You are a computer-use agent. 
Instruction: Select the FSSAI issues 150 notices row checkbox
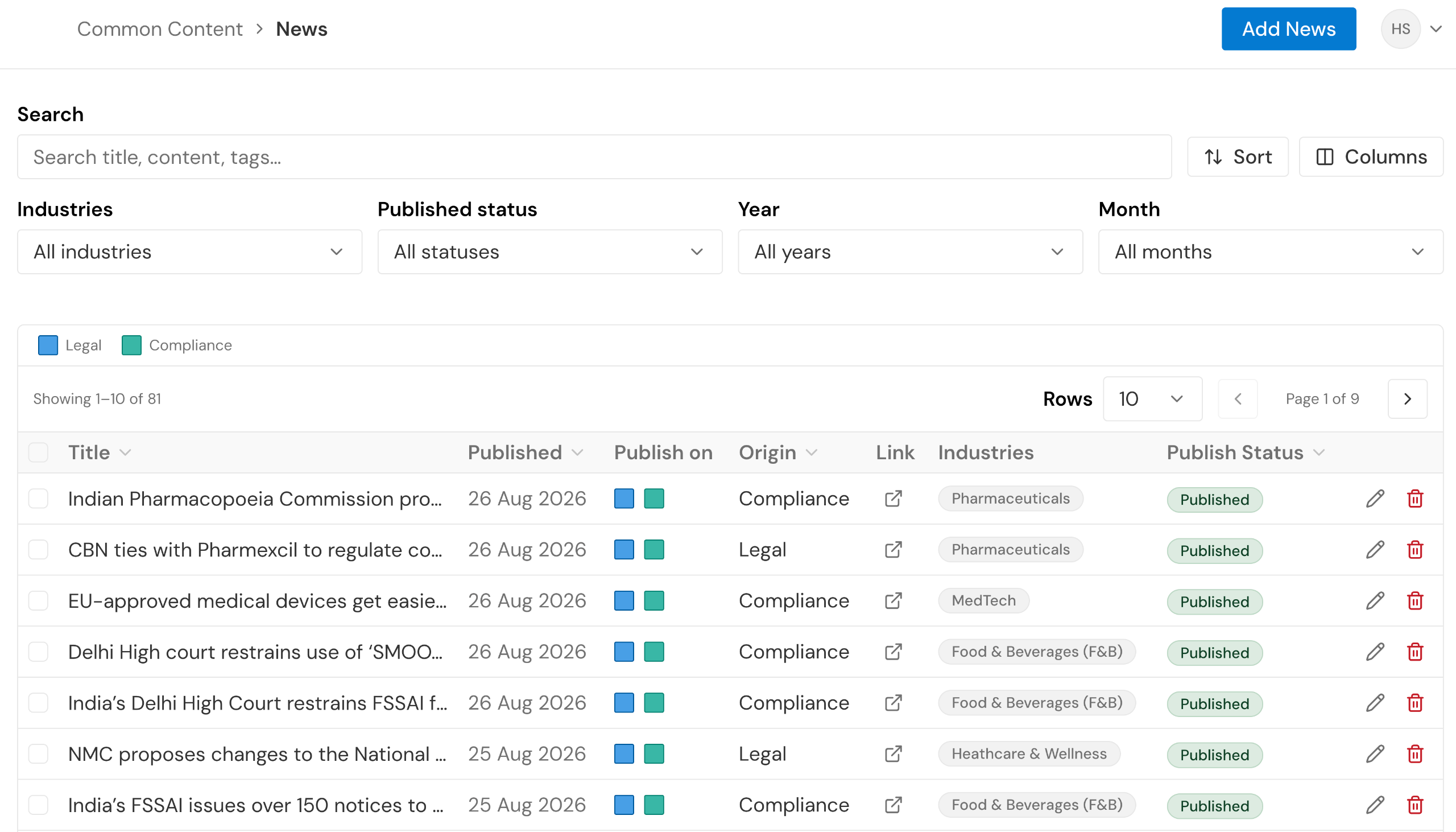[38, 805]
